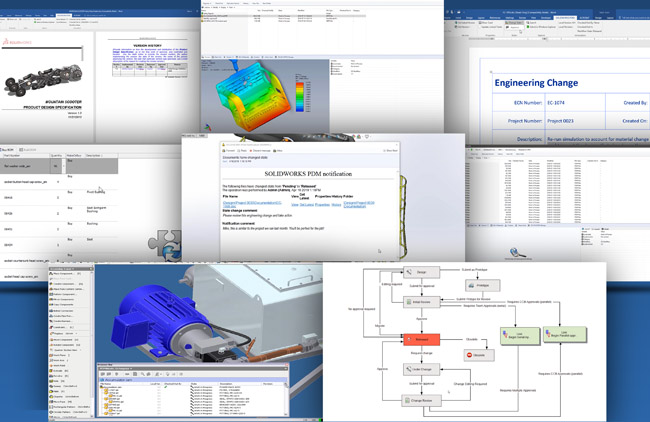
Task: Click the VERSION HISTORY heading in the specification document
Action: tap(148, 46)
